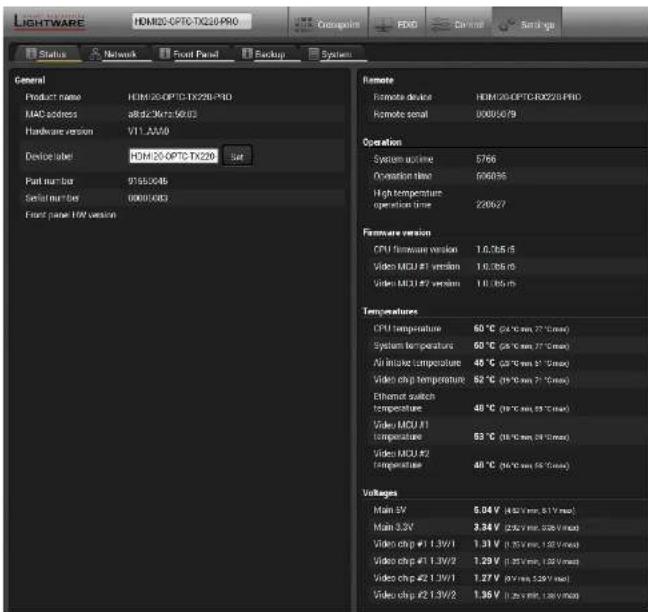Select the System uptime value 5766

486,159
